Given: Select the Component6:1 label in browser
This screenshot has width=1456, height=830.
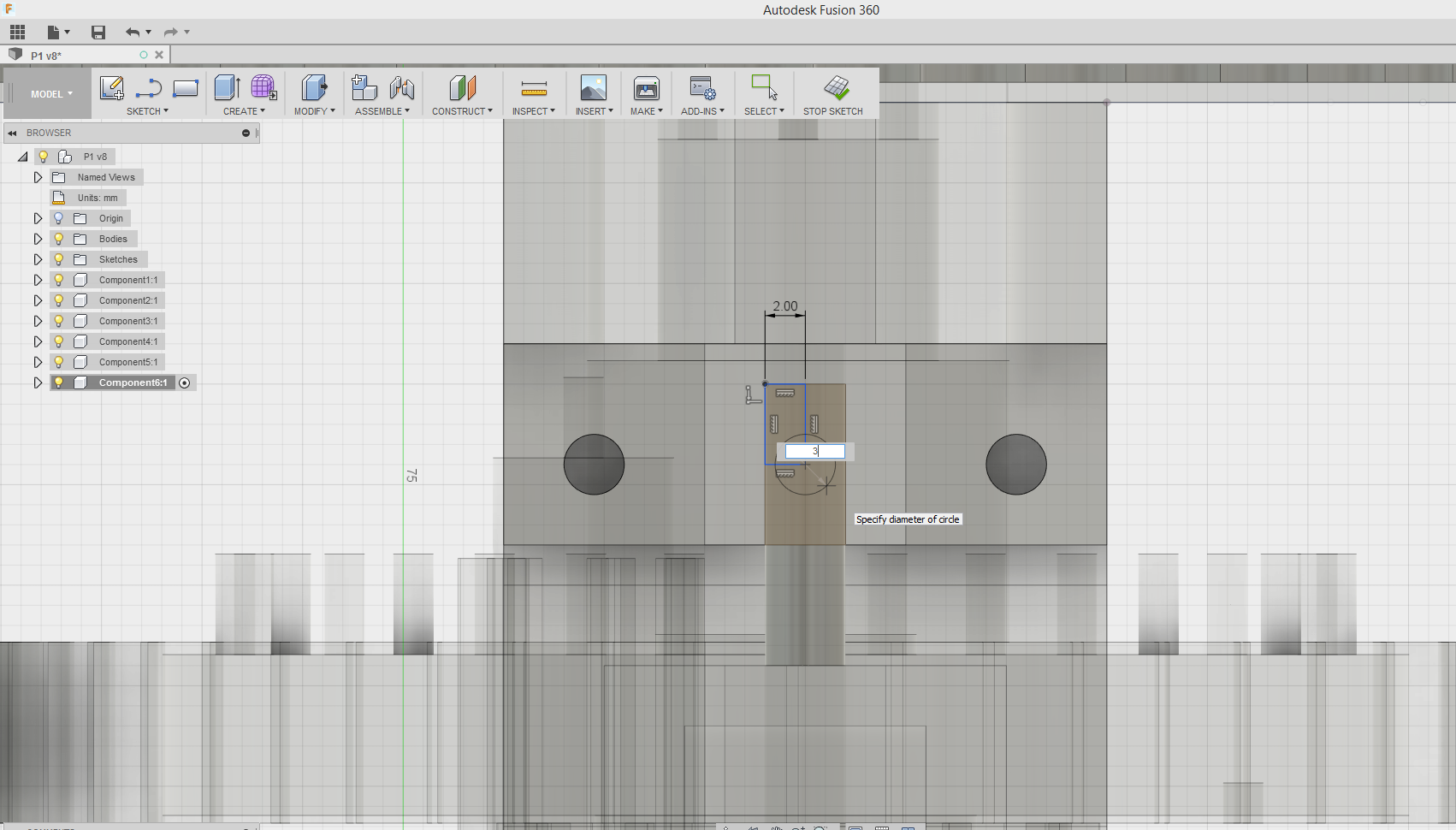Looking at the screenshot, I should pyautogui.click(x=133, y=382).
